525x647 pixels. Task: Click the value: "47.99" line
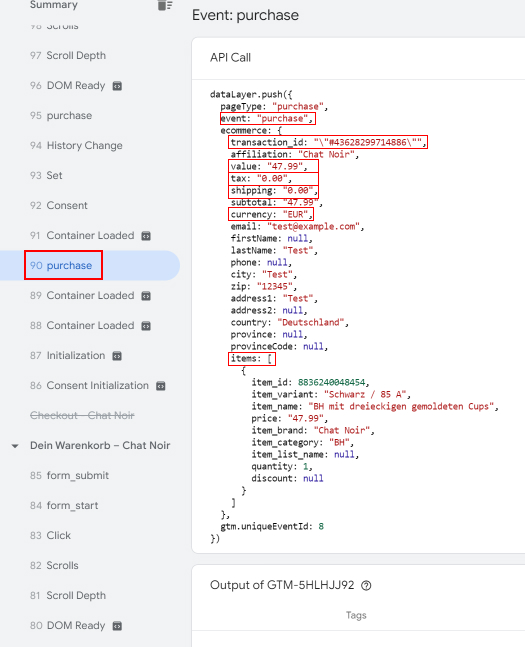(x=269, y=166)
